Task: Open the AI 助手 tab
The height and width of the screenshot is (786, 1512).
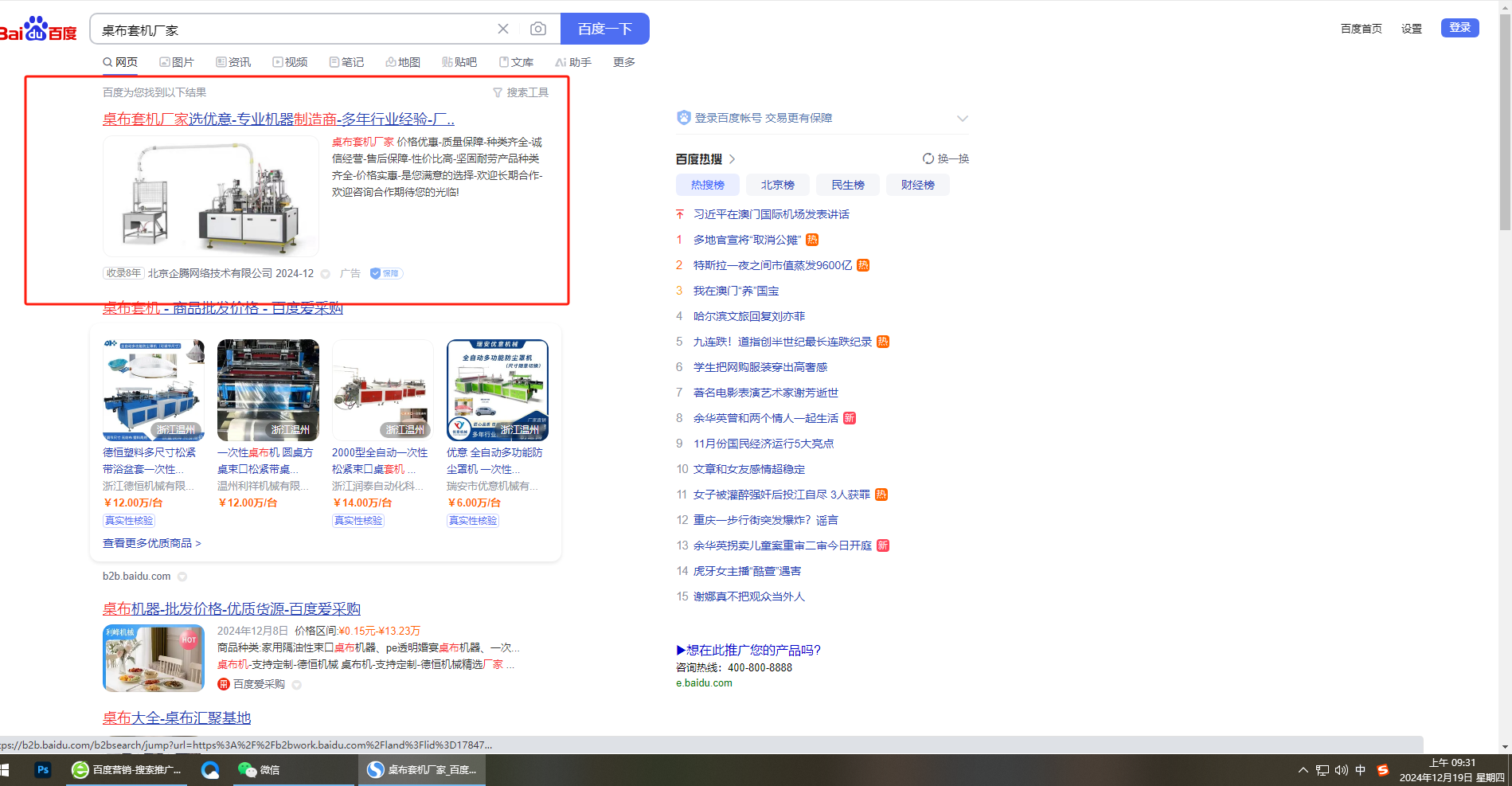Action: point(573,62)
